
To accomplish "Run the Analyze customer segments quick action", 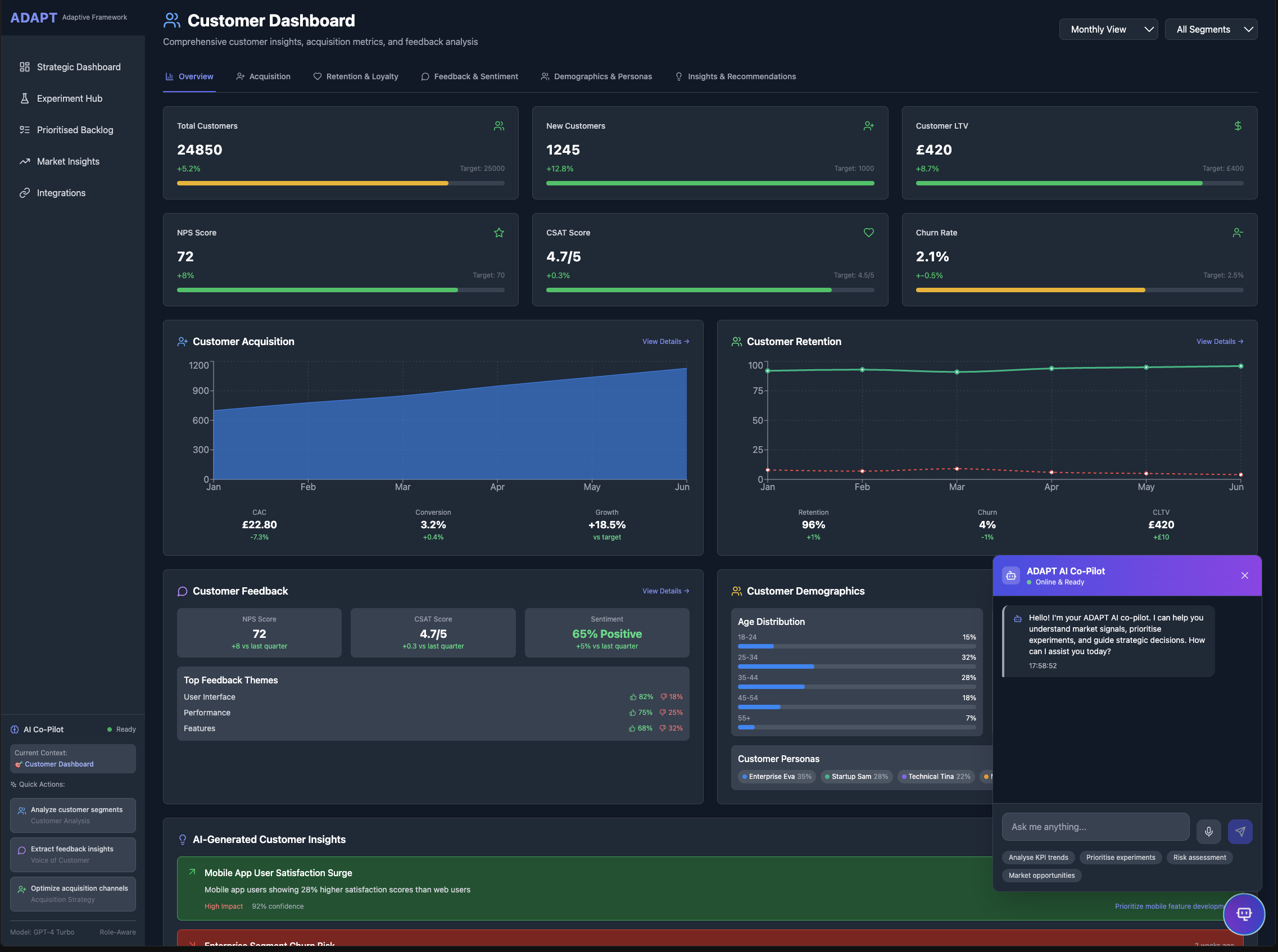I will click(72, 815).
